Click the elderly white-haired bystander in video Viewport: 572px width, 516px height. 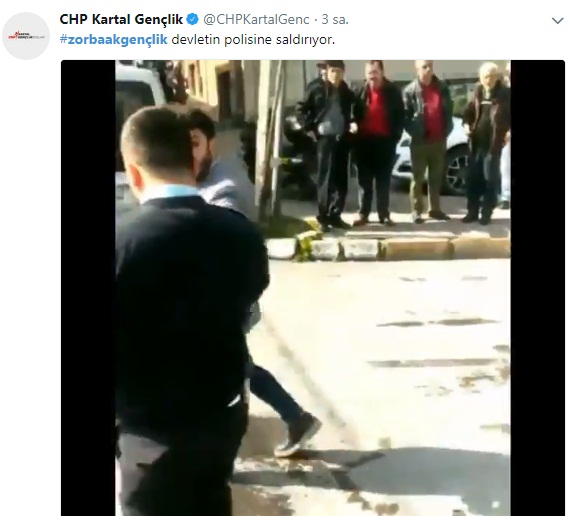point(485,142)
